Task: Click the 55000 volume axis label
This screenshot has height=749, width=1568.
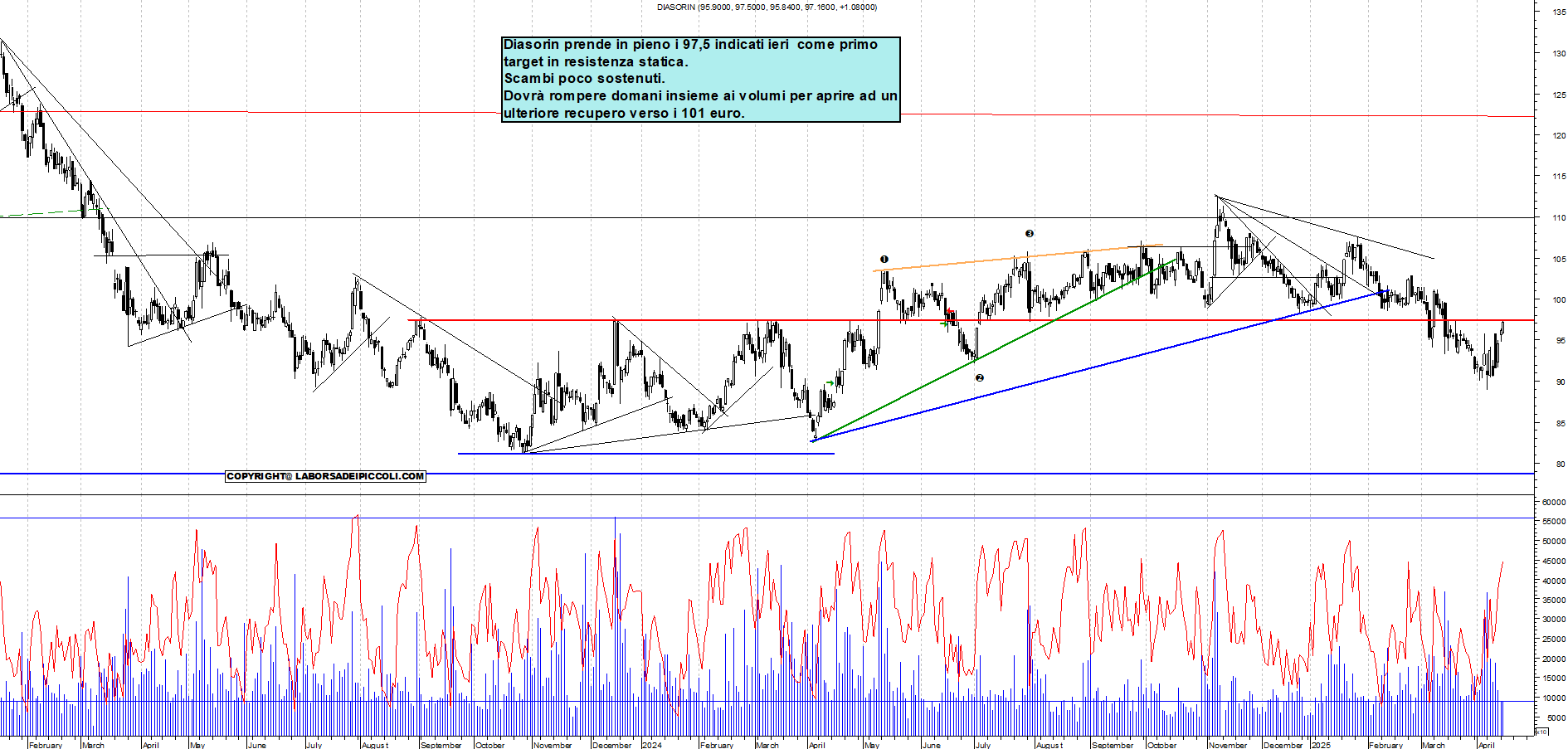Action: pos(1554,522)
